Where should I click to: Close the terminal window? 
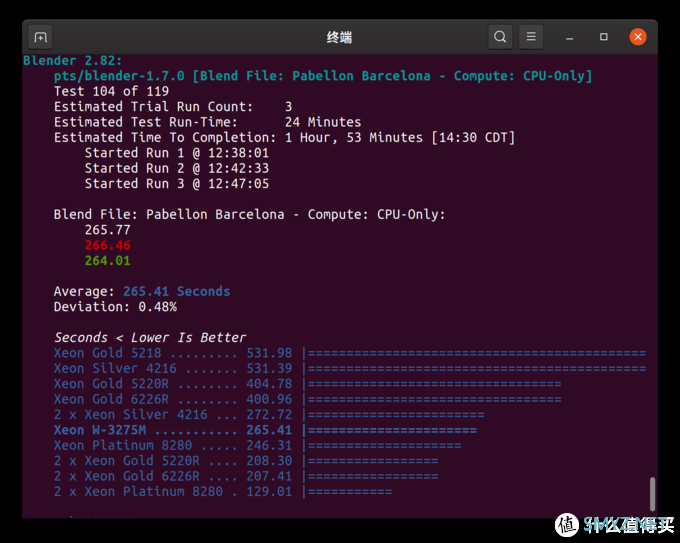[x=638, y=37]
